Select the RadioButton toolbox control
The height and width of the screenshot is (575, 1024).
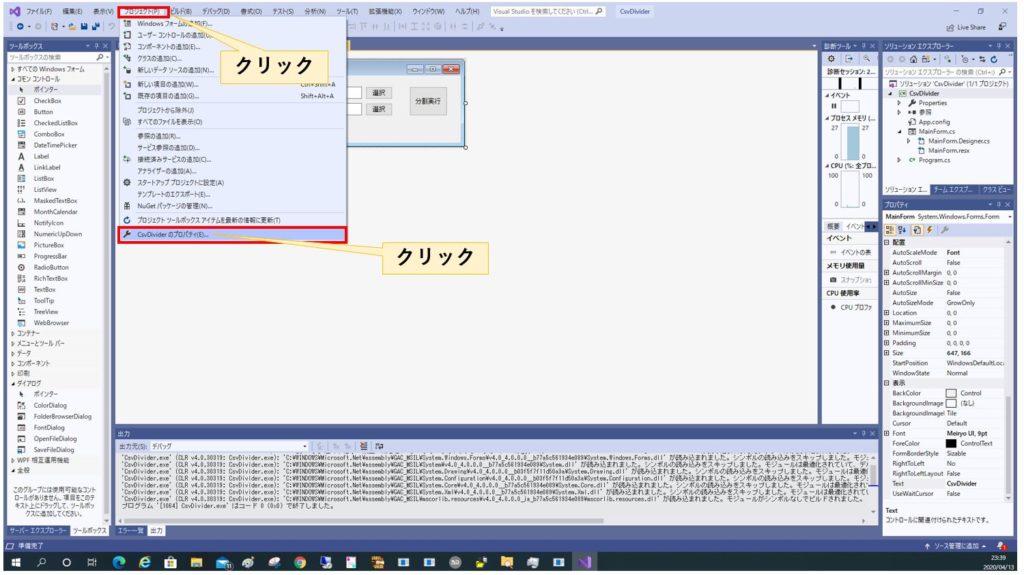tap(51, 268)
